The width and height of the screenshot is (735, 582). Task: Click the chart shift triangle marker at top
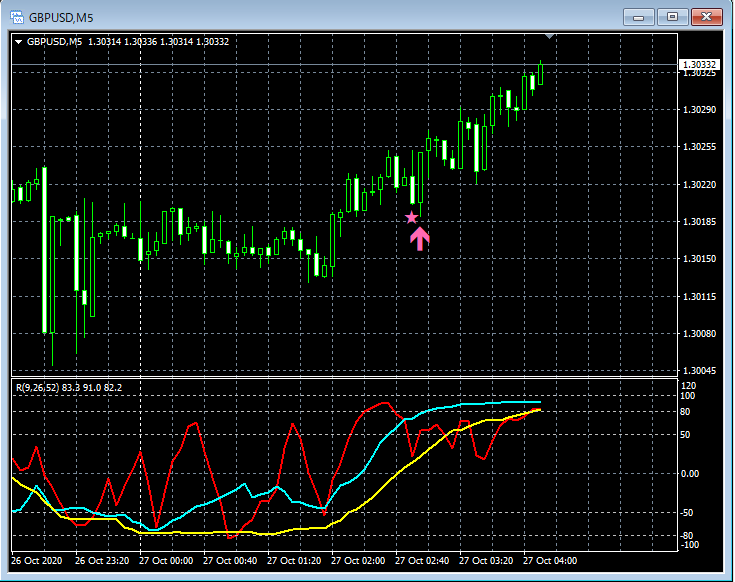(550, 37)
